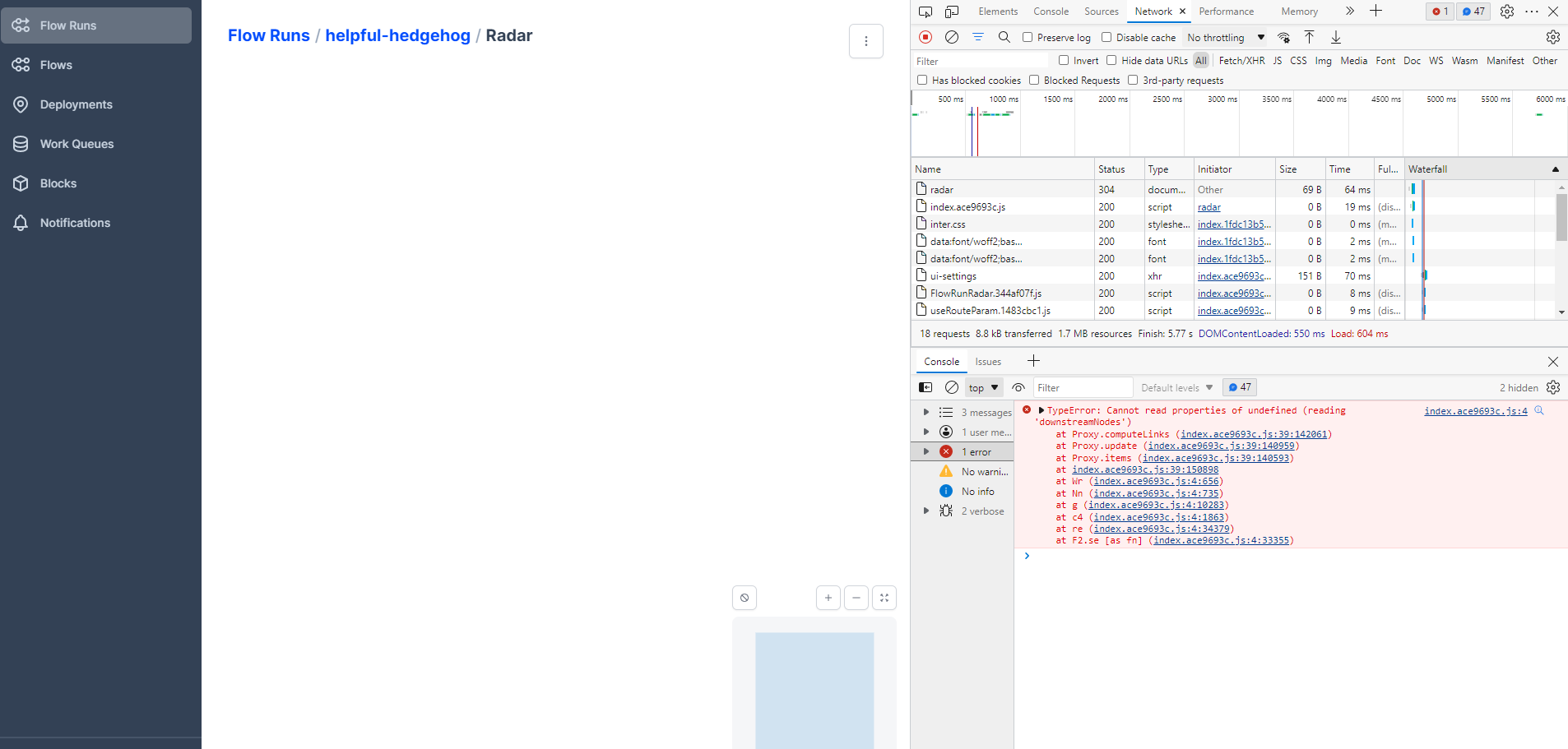
Task: Open the No throttling dropdown
Action: pyautogui.click(x=1223, y=37)
